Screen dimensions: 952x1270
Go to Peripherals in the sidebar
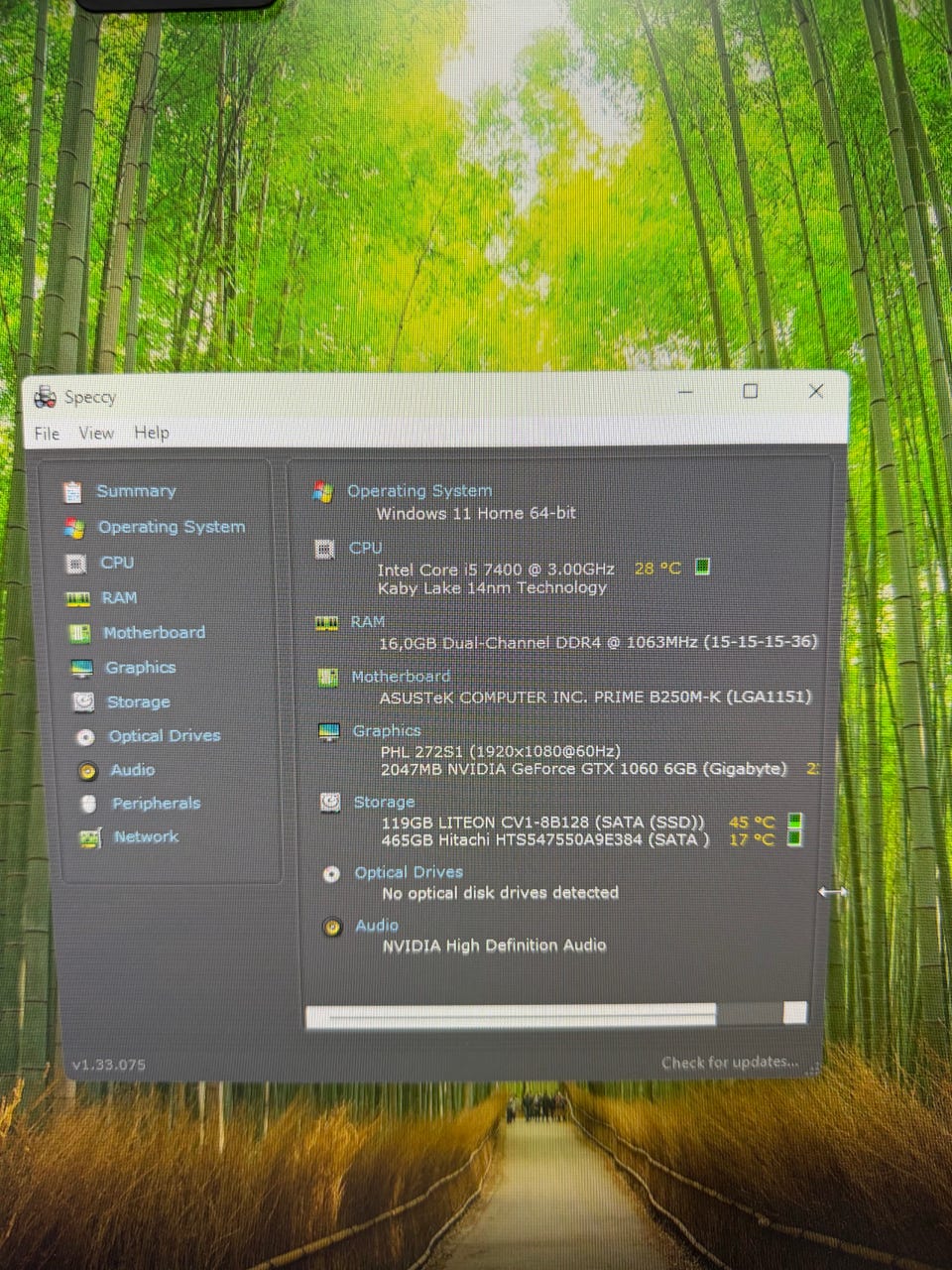click(156, 804)
